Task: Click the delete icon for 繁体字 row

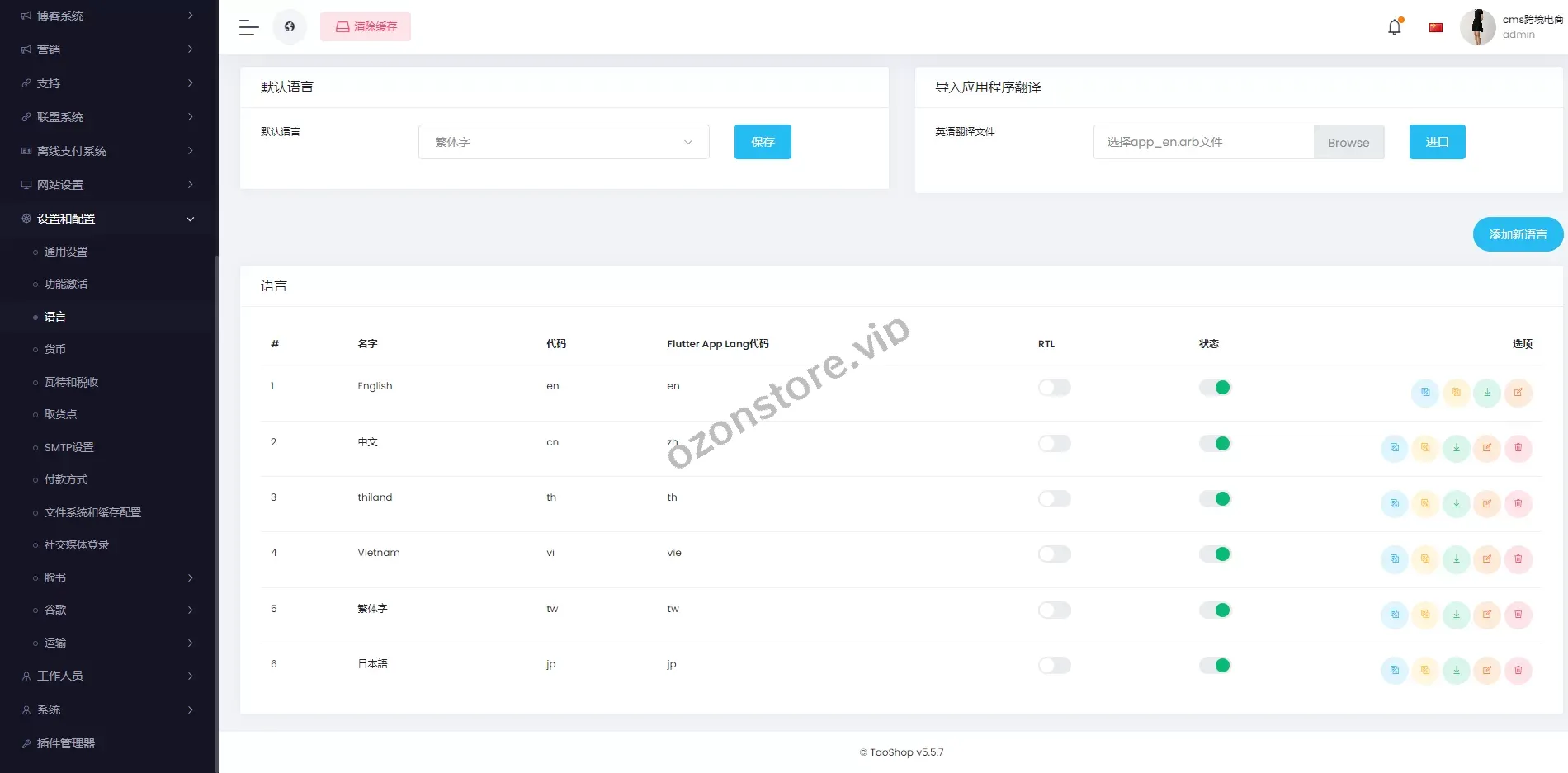Action: (x=1518, y=615)
